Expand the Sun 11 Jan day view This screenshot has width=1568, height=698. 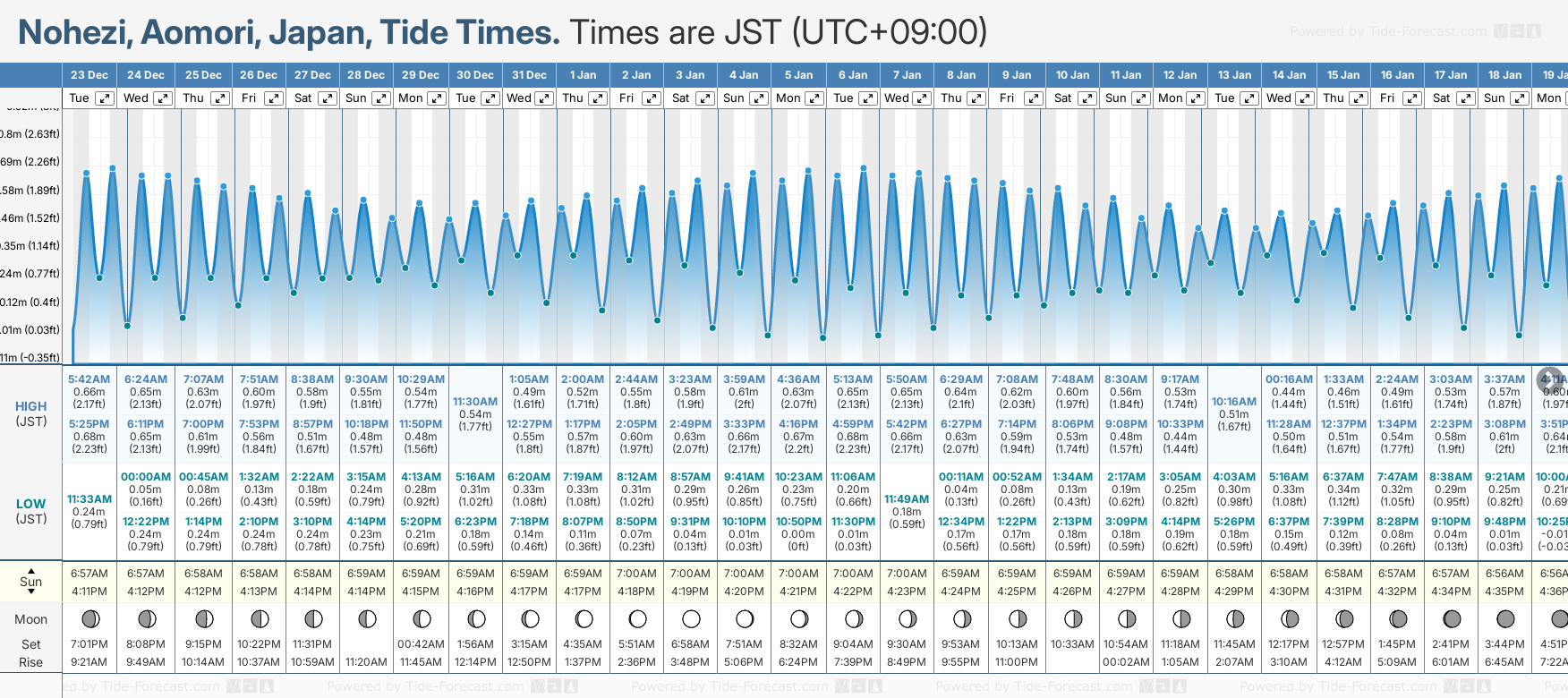pyautogui.click(x=1141, y=98)
